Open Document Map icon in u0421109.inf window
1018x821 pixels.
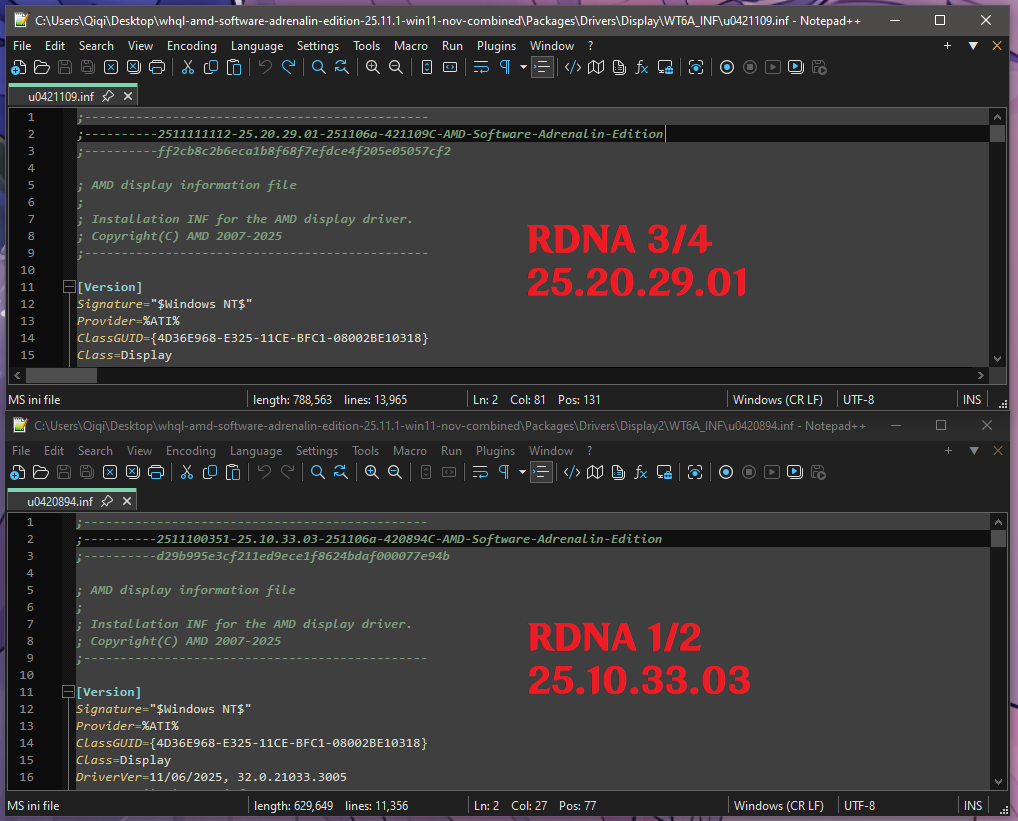click(596, 67)
